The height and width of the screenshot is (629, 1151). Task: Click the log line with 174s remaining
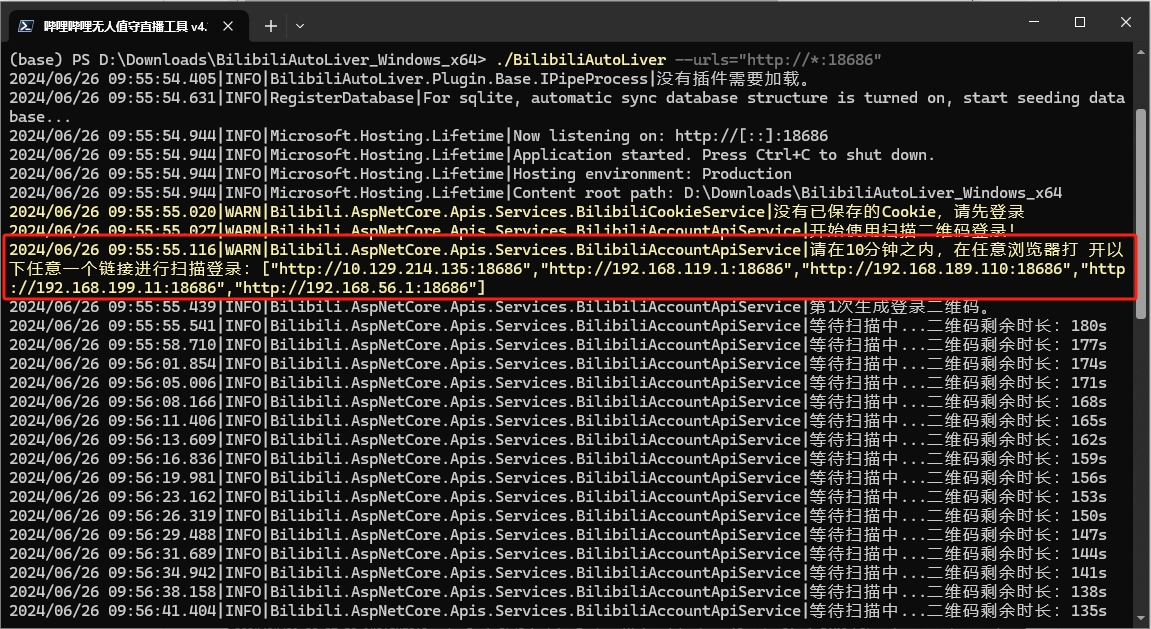tap(558, 364)
